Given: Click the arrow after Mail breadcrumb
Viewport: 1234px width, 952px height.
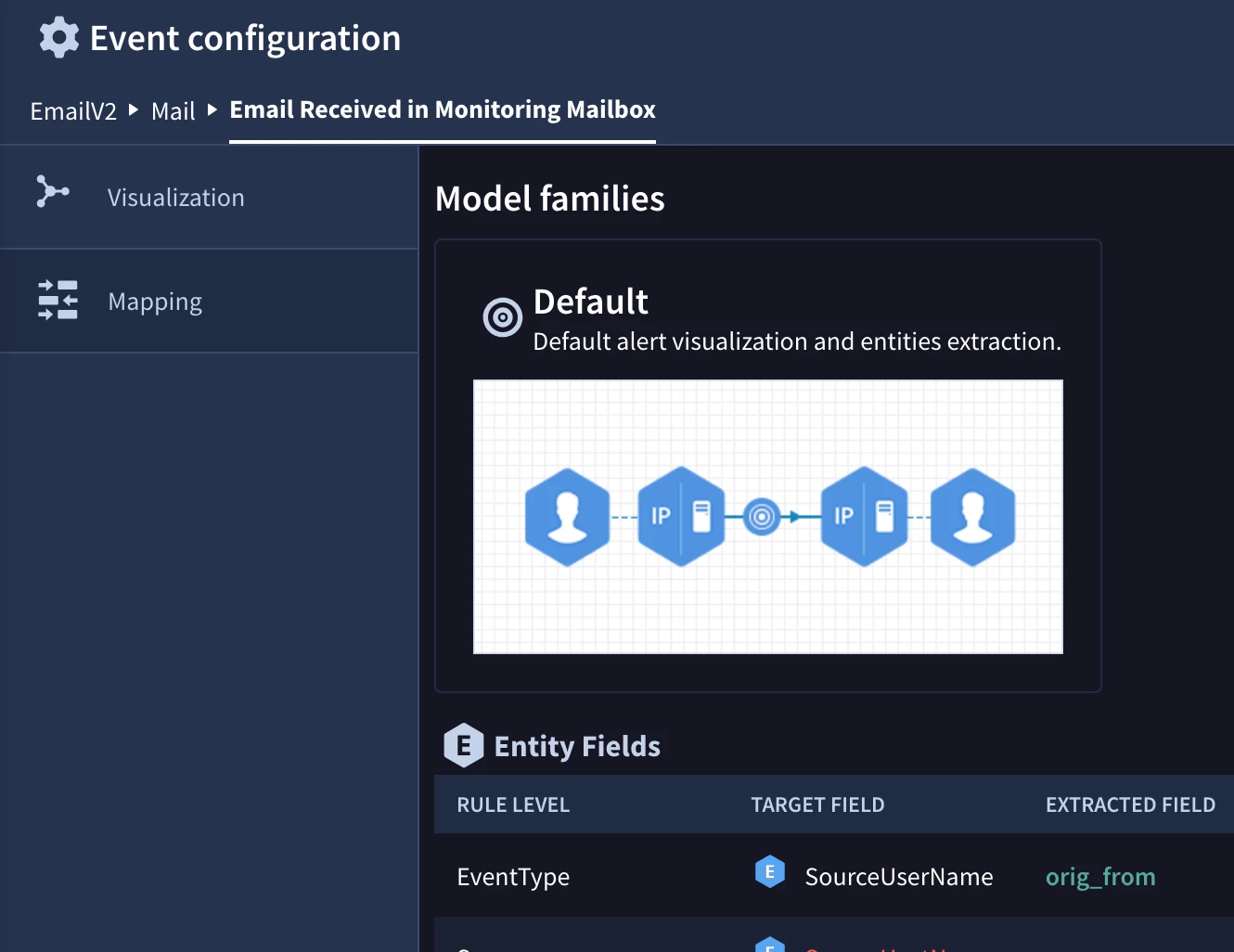Looking at the screenshot, I should tap(212, 109).
